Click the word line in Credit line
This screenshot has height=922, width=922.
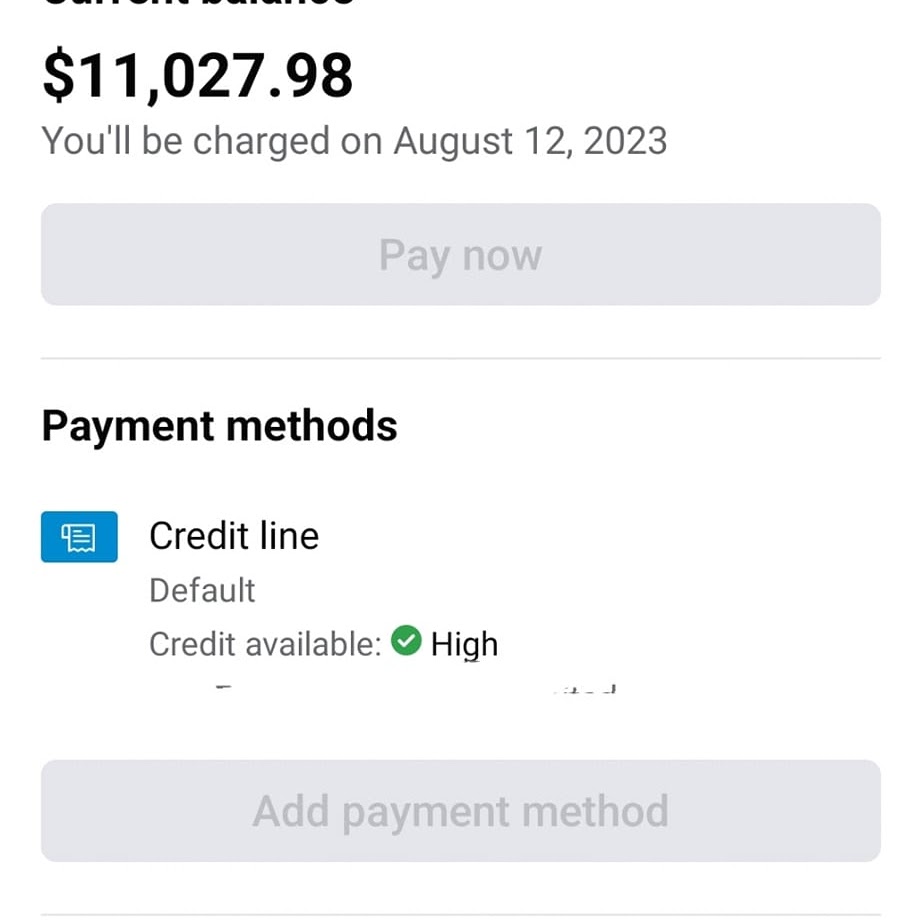tap(288, 537)
